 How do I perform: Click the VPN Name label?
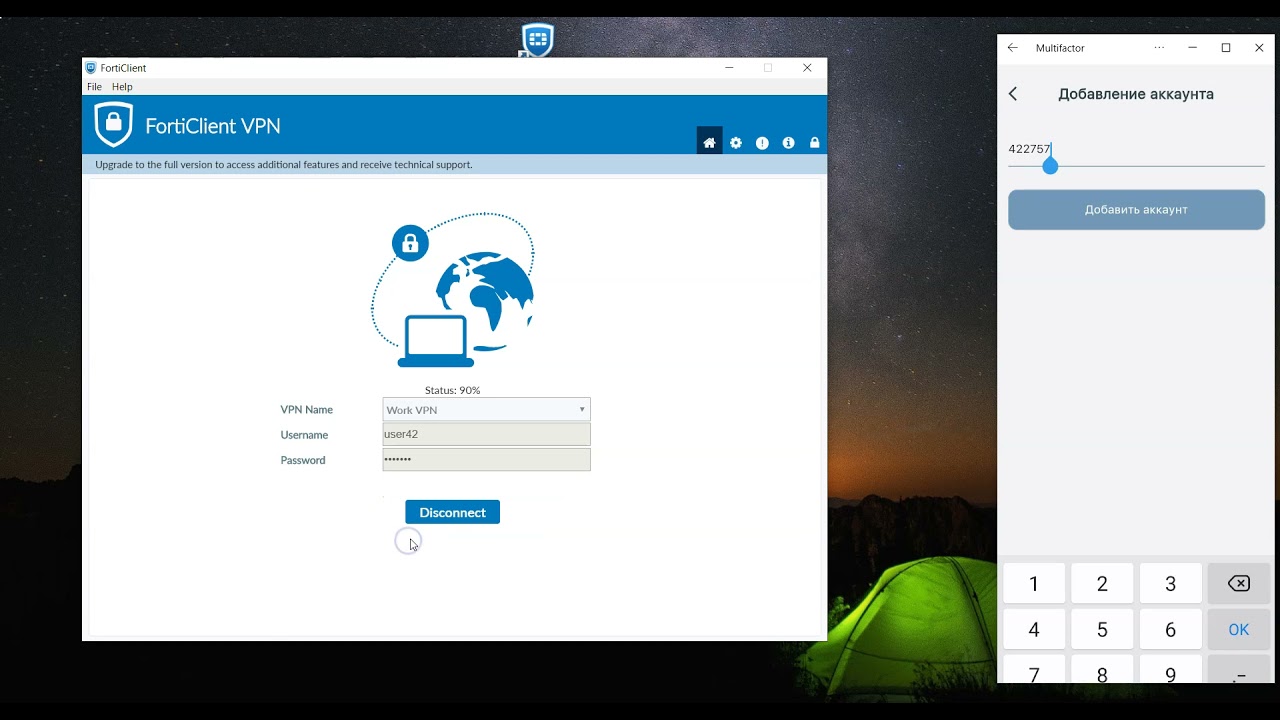tap(307, 410)
